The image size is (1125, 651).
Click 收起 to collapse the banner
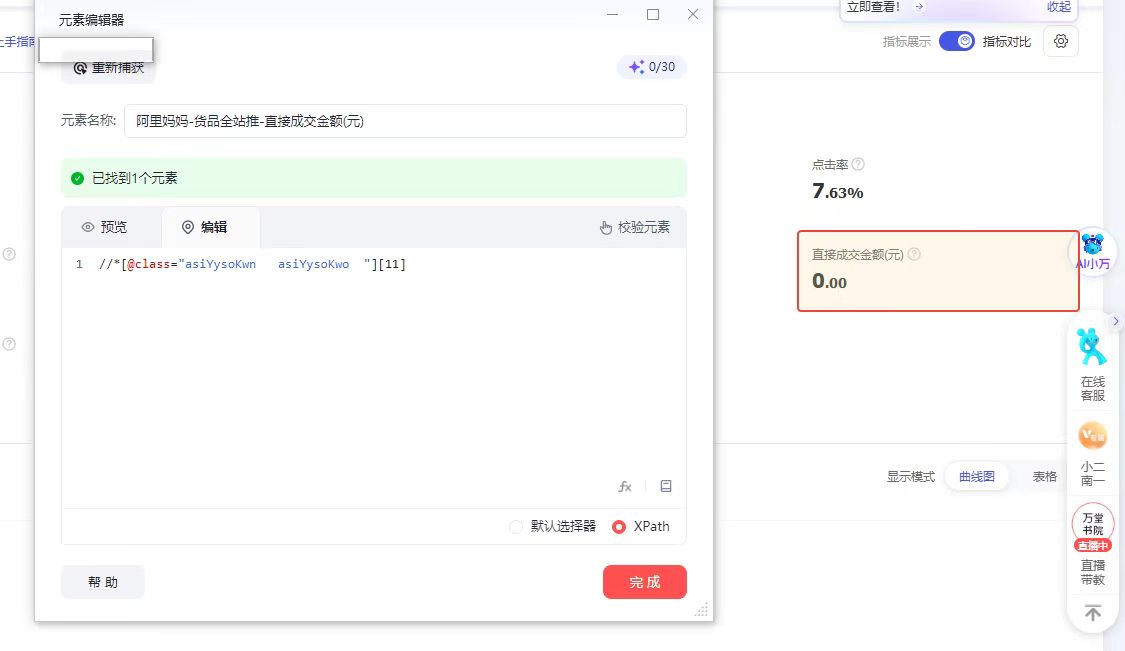coord(1058,7)
